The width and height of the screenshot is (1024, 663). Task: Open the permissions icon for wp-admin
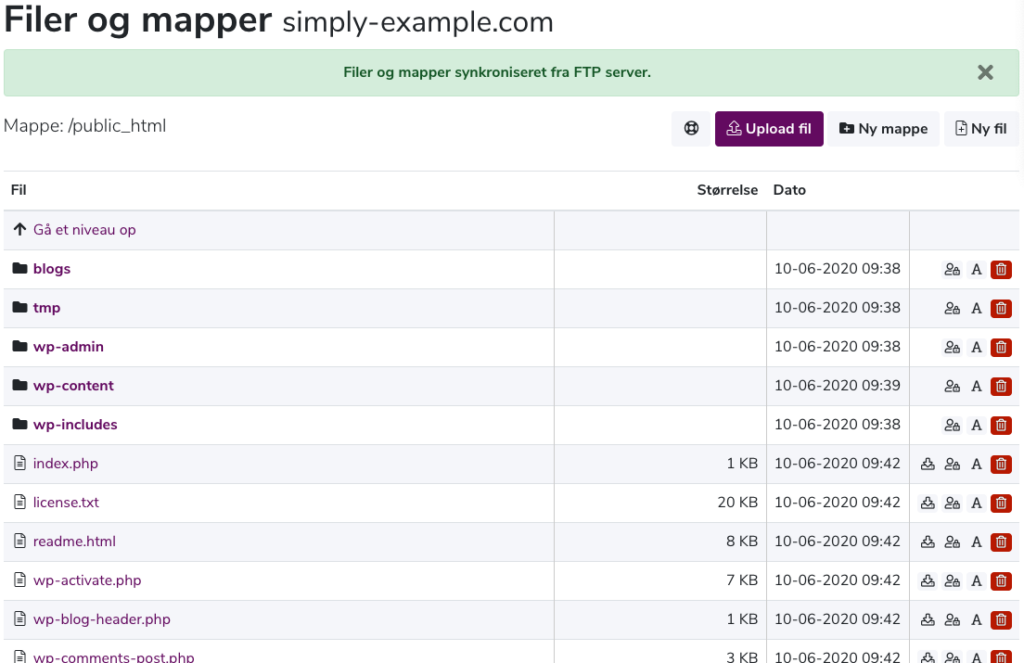point(952,348)
